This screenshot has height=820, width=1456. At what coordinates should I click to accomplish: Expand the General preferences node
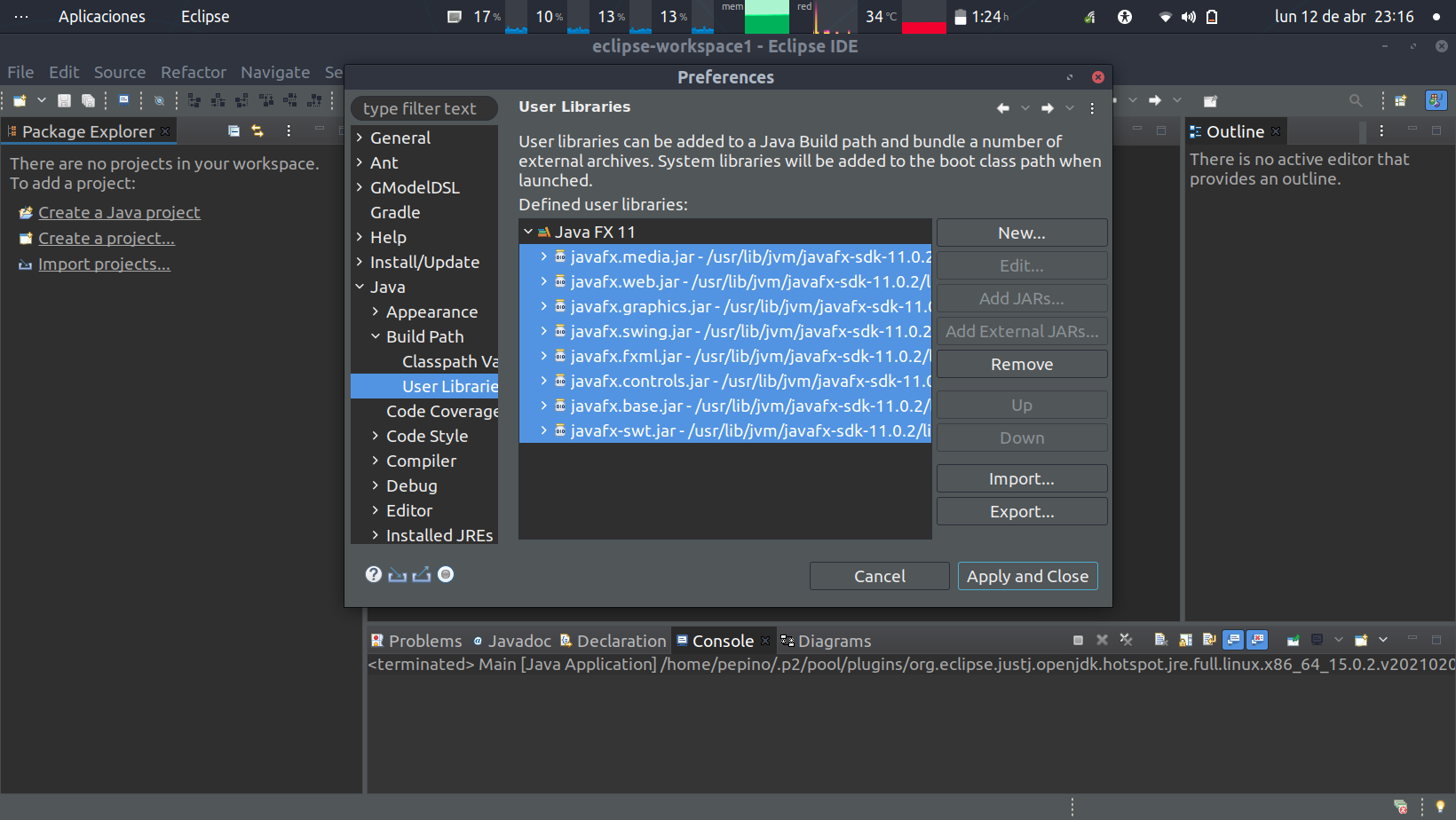[360, 138]
